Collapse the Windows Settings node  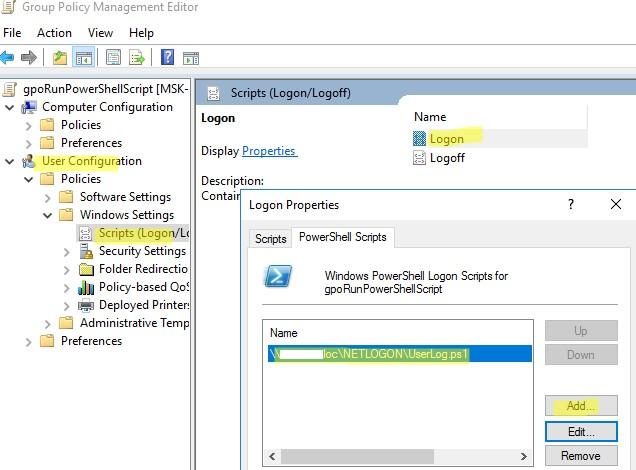[47, 215]
